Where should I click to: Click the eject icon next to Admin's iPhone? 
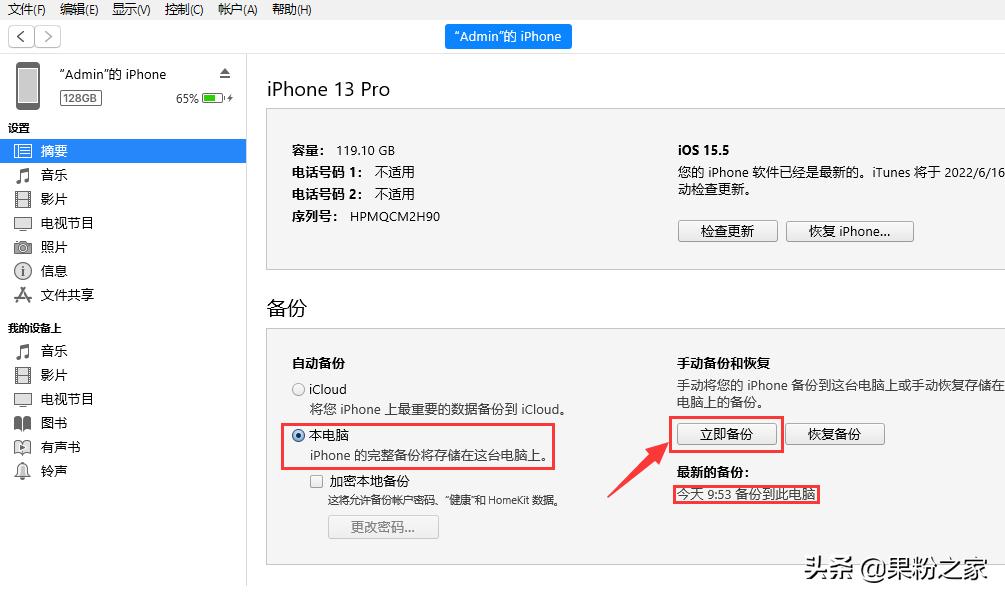tap(224, 73)
